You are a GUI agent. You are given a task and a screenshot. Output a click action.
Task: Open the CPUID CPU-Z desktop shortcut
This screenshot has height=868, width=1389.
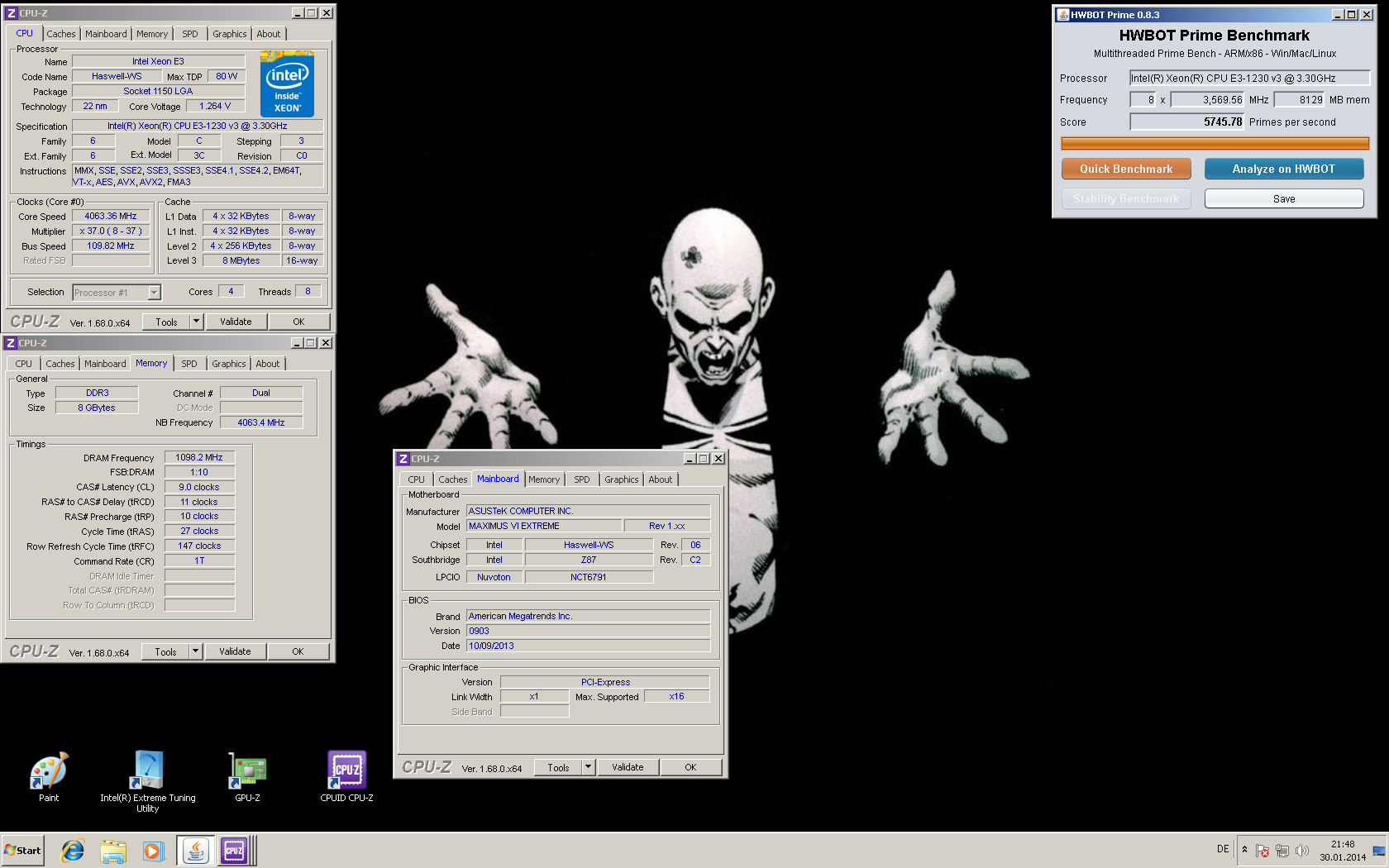346,777
